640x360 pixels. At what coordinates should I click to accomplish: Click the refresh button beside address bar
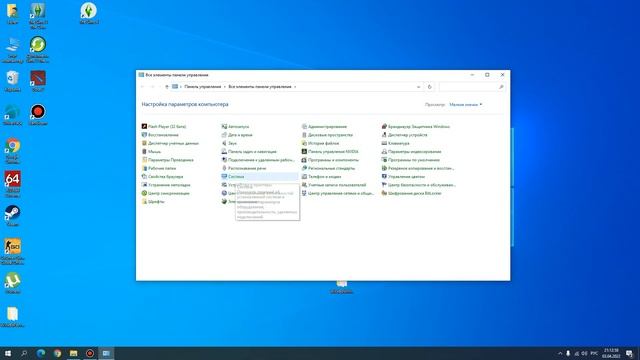point(429,87)
